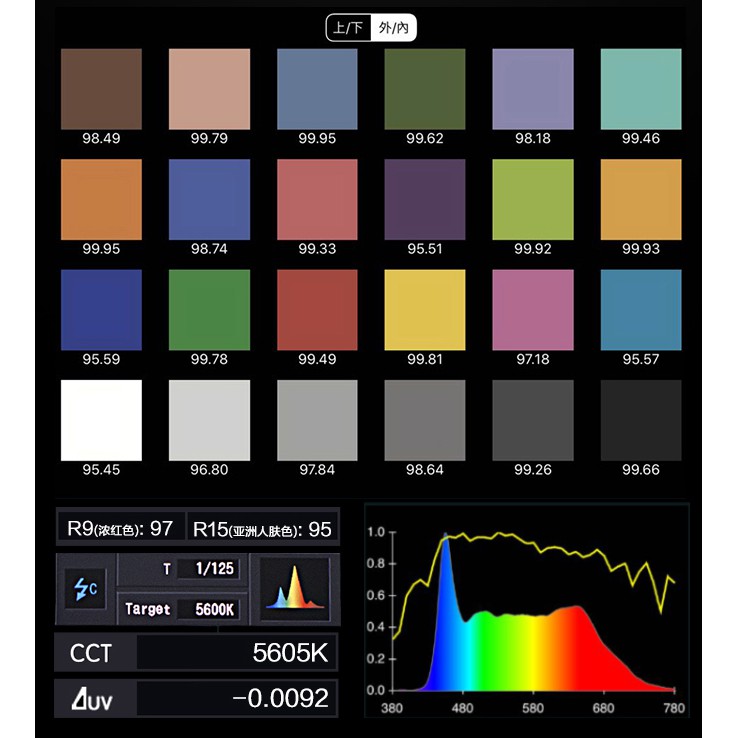Select the R9 deep red value box
Viewport: 738px width, 738px height.
point(121,528)
